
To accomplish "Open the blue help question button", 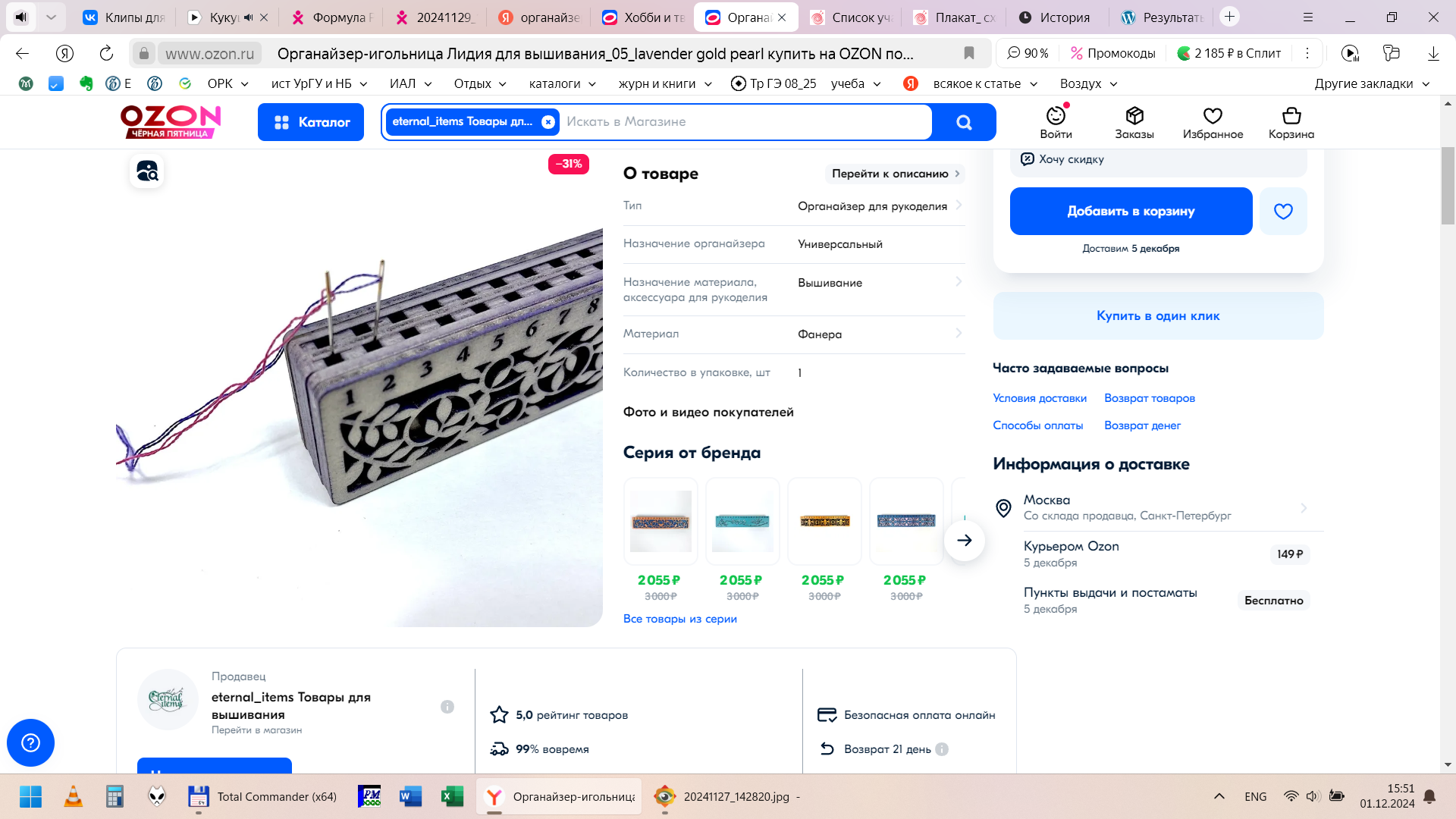I will [30, 742].
